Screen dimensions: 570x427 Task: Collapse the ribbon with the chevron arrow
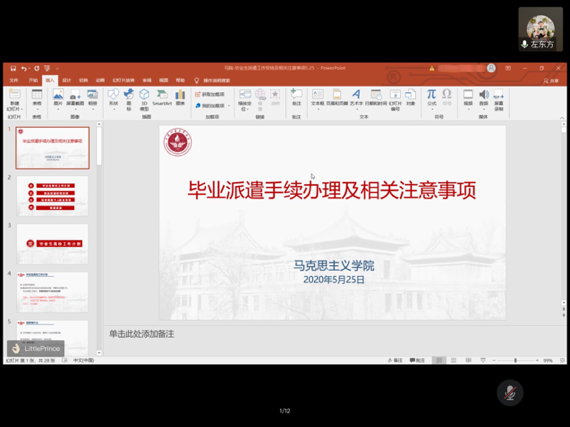tap(562, 118)
